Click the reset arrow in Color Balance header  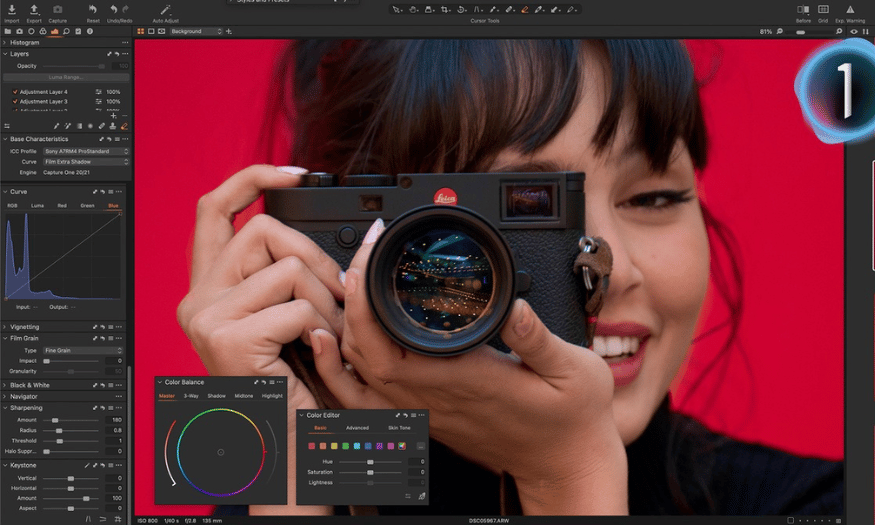(264, 382)
